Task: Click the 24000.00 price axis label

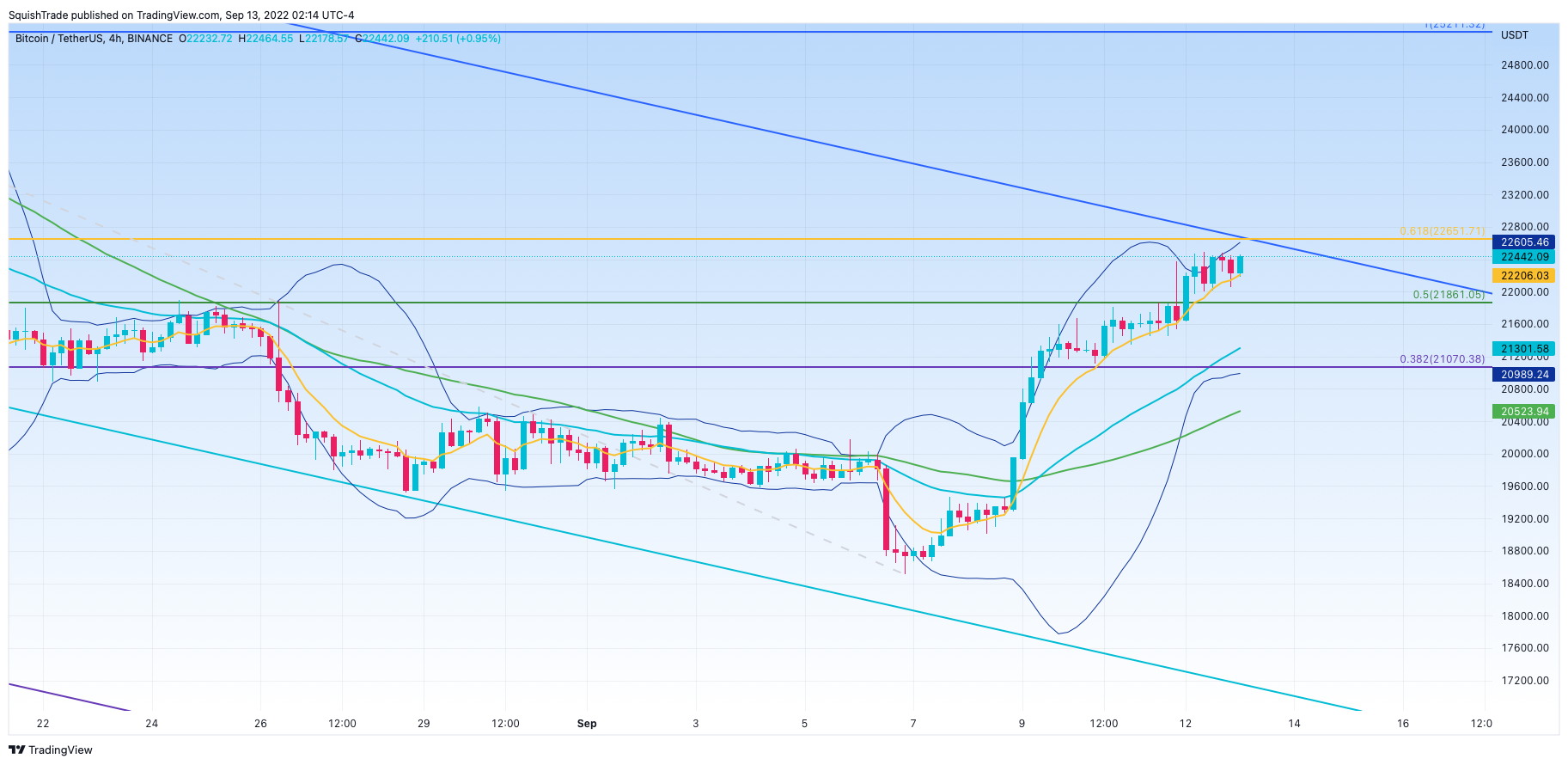Action: 1525,130
